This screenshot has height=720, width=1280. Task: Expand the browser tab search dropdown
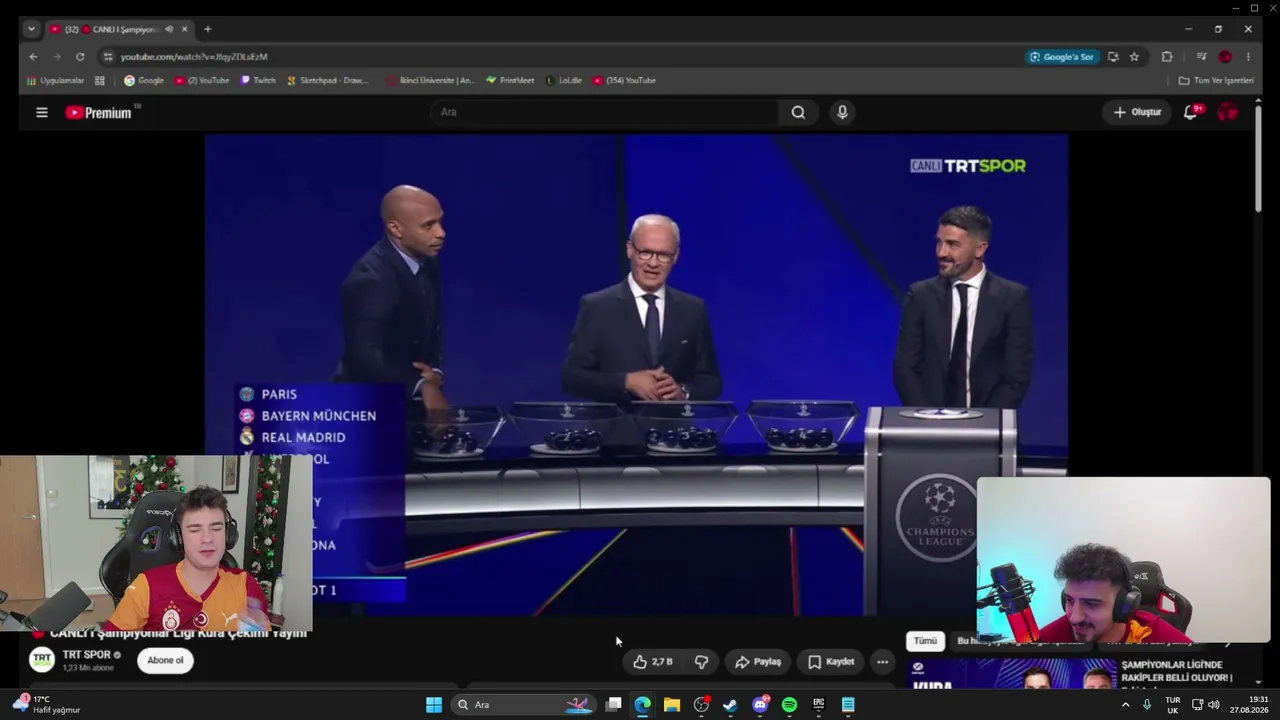(x=31, y=29)
